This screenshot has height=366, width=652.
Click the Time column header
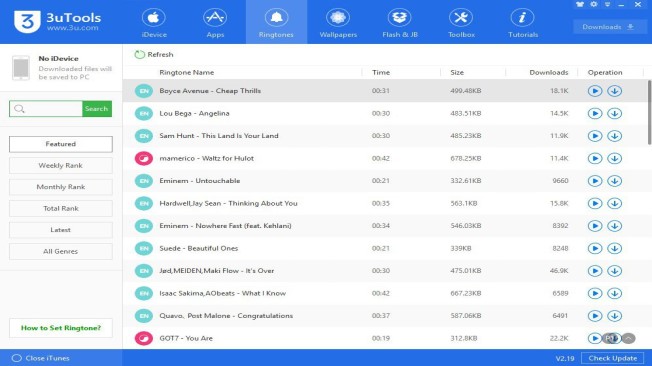[381, 72]
